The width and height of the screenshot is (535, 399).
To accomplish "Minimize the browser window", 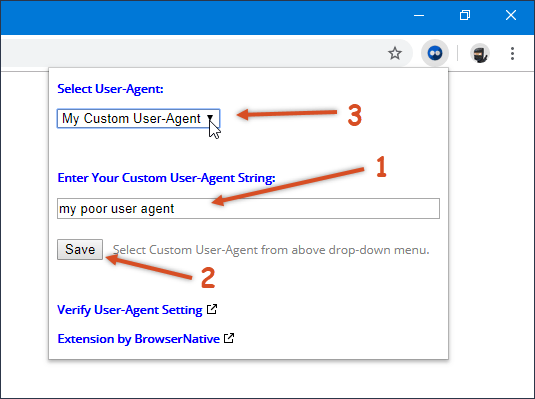I will point(419,15).
